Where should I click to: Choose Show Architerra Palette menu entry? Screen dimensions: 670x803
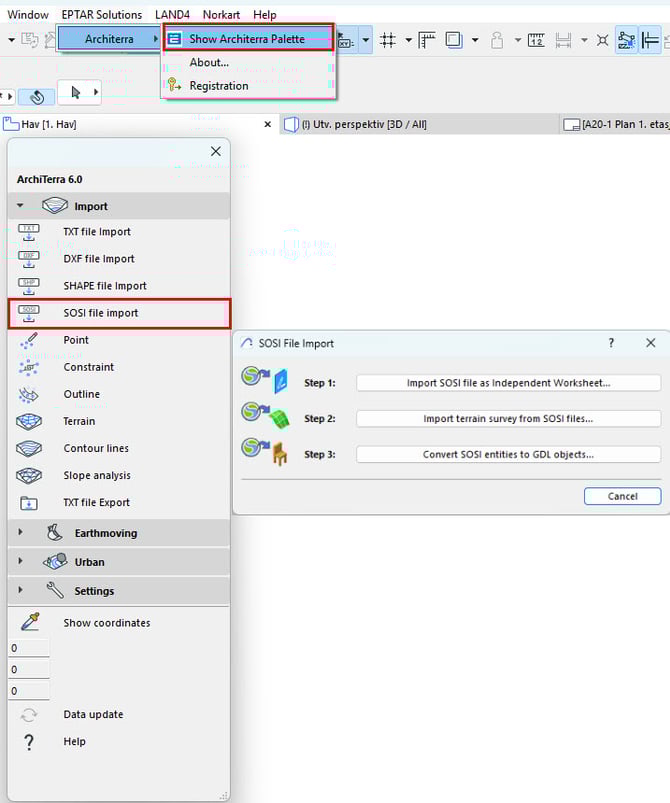[x=247, y=39]
